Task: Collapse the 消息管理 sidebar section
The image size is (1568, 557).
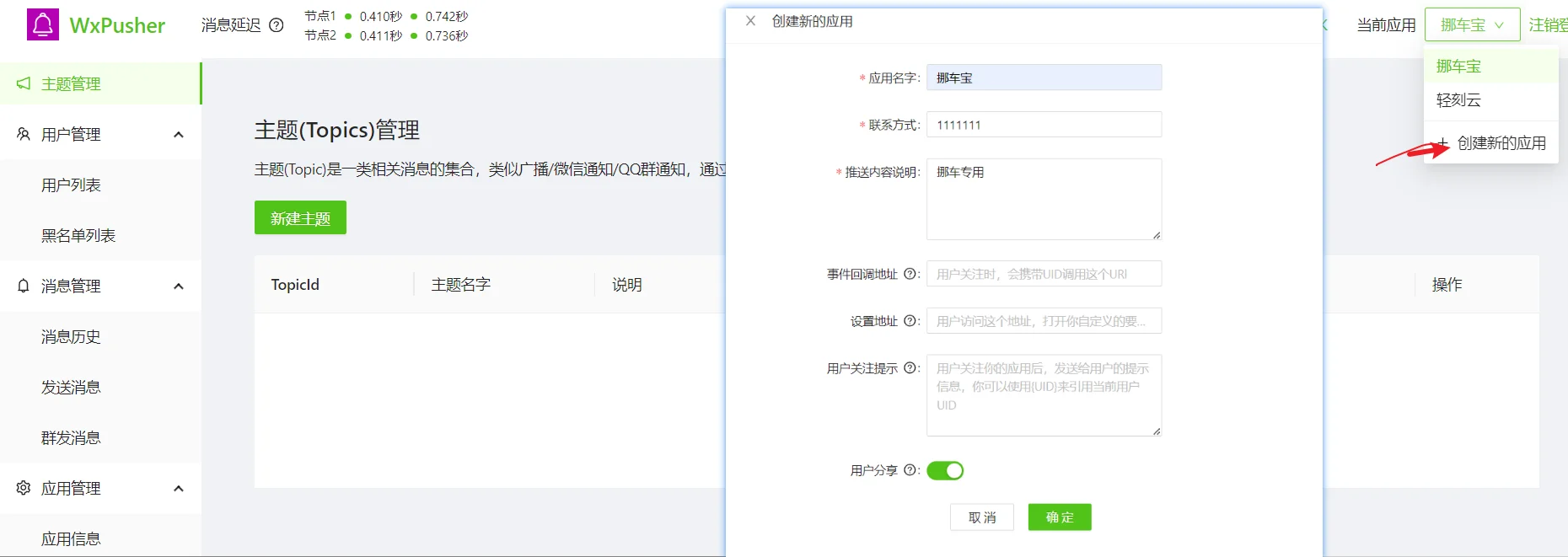Action: (179, 287)
